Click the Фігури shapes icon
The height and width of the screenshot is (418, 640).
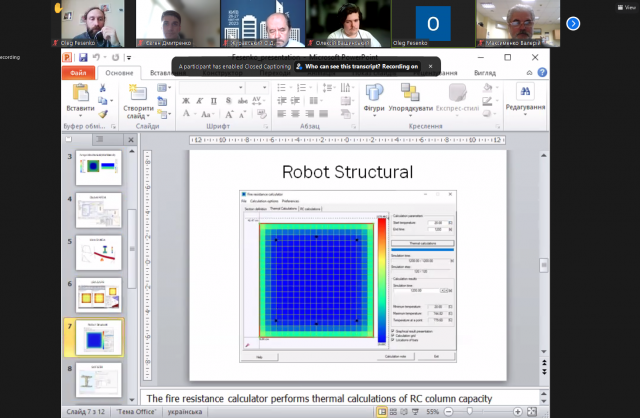(374, 93)
